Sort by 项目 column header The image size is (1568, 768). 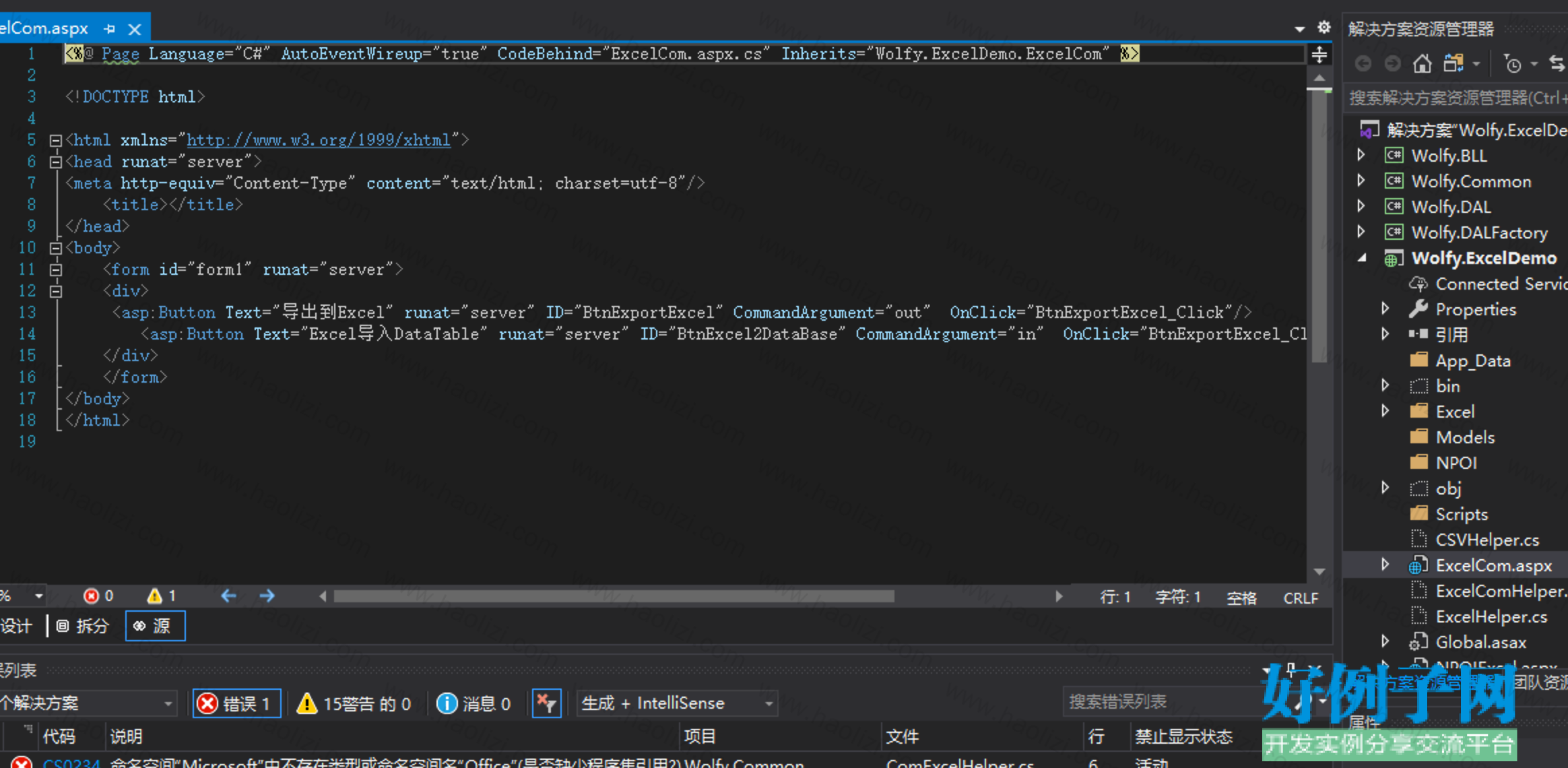[700, 736]
